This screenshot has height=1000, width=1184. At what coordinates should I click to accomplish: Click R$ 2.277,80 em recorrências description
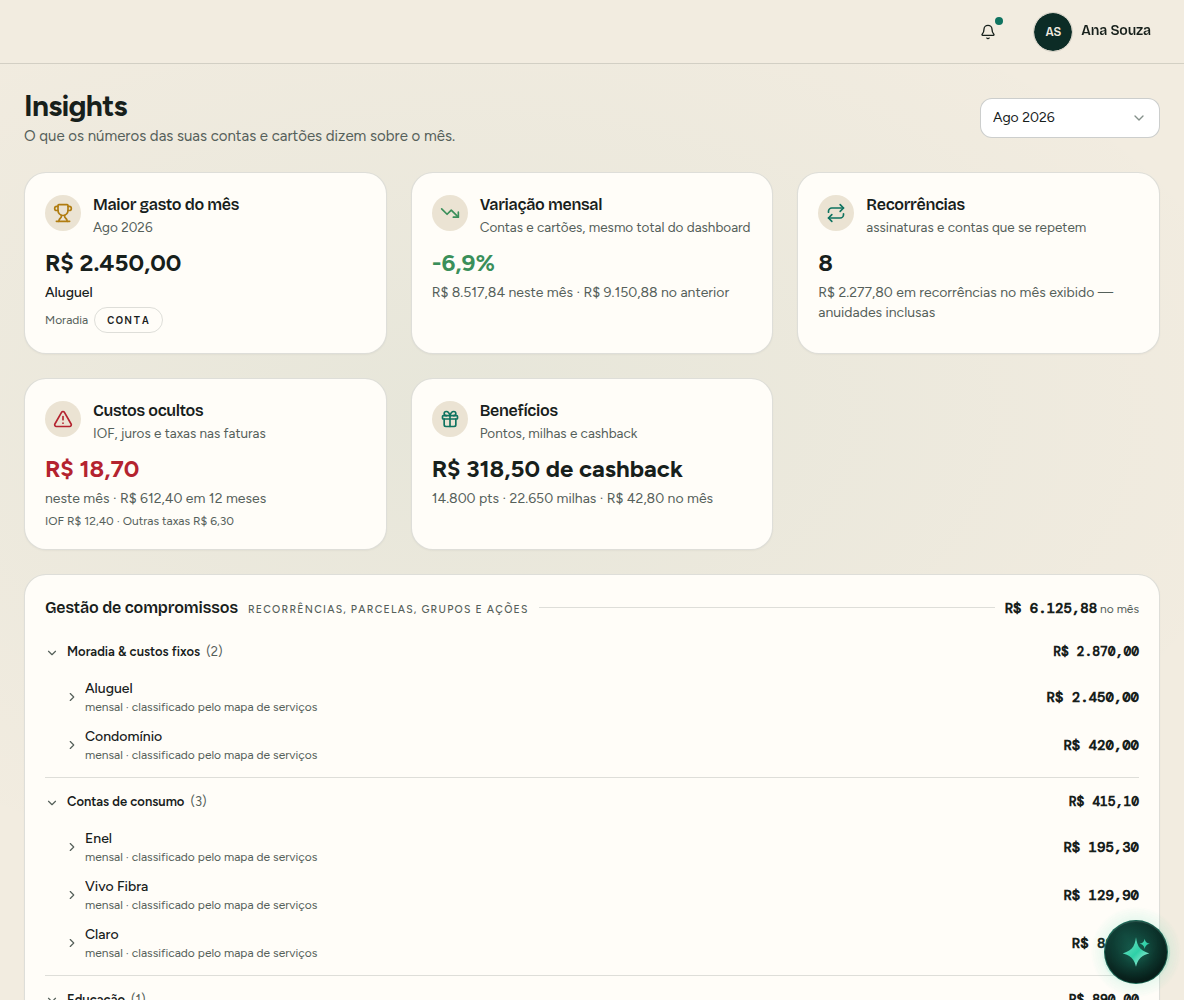click(966, 302)
